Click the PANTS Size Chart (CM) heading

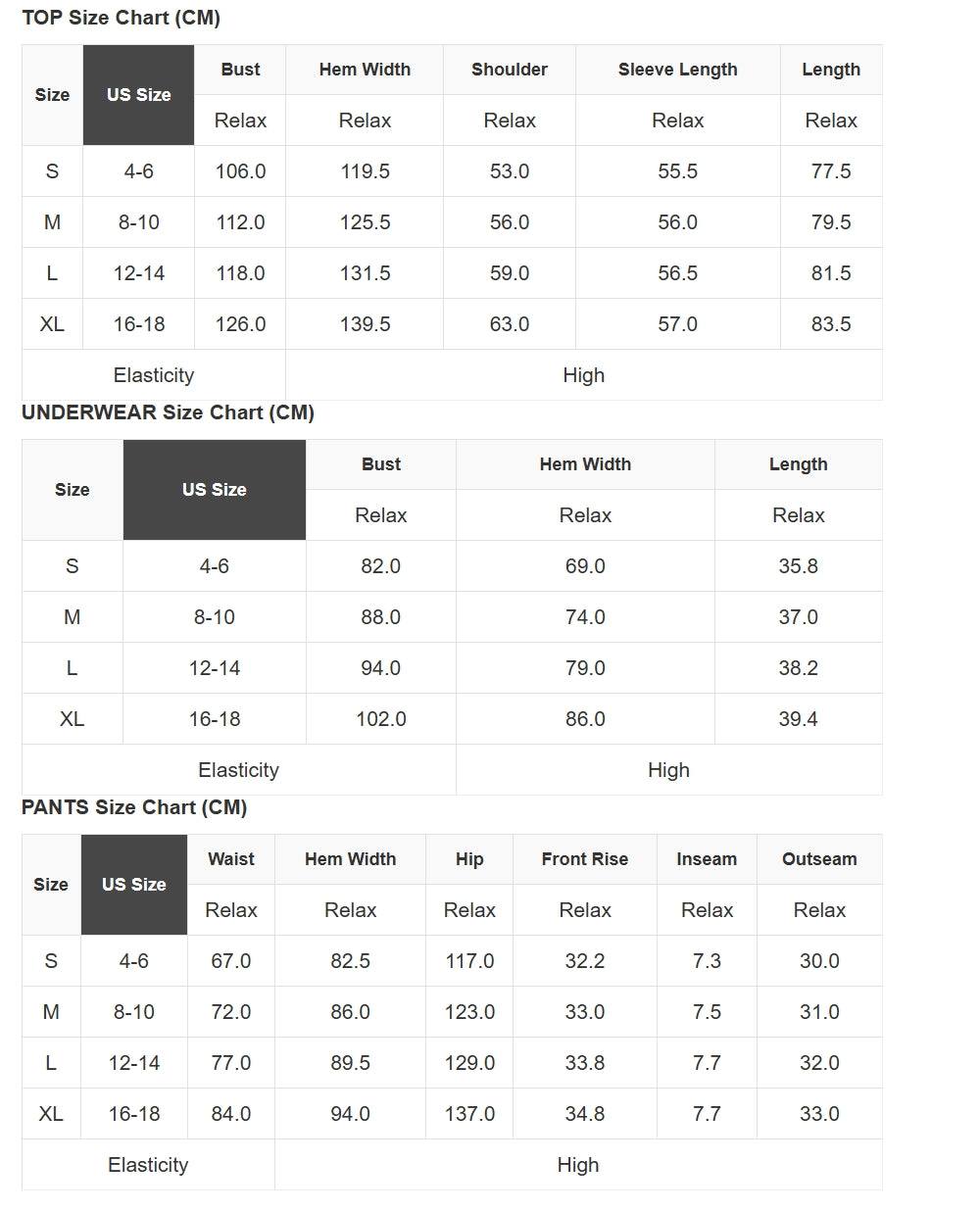click(x=134, y=807)
